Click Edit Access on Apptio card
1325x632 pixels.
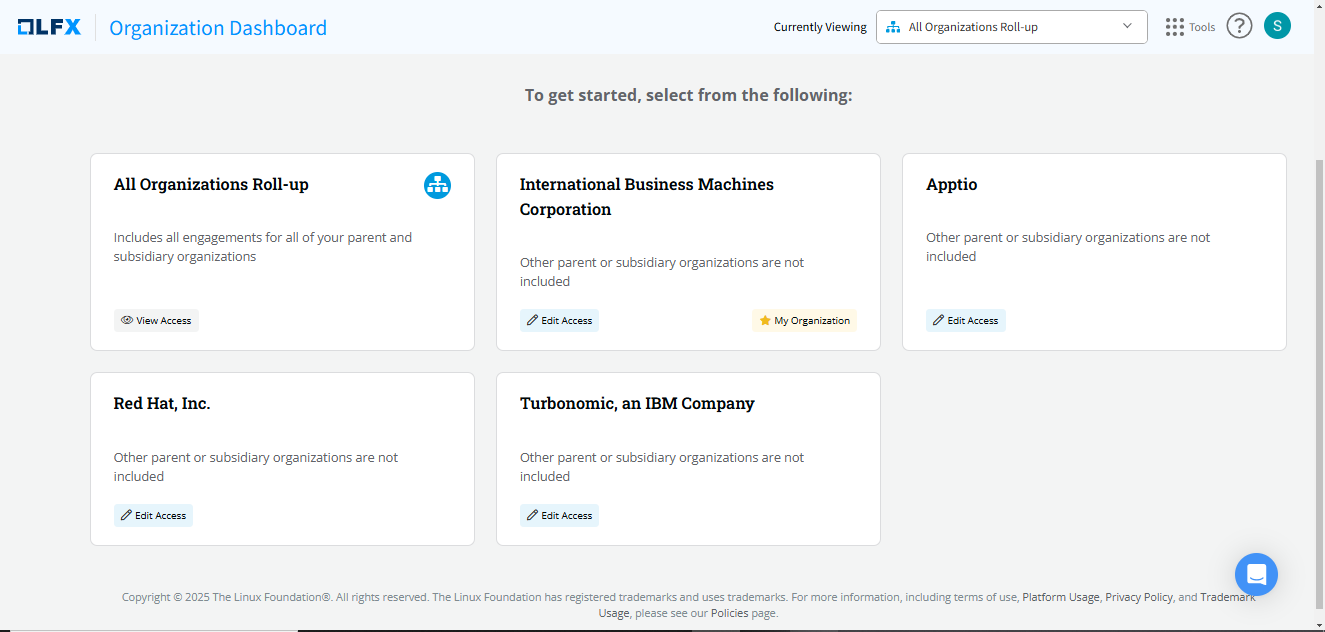pos(965,321)
